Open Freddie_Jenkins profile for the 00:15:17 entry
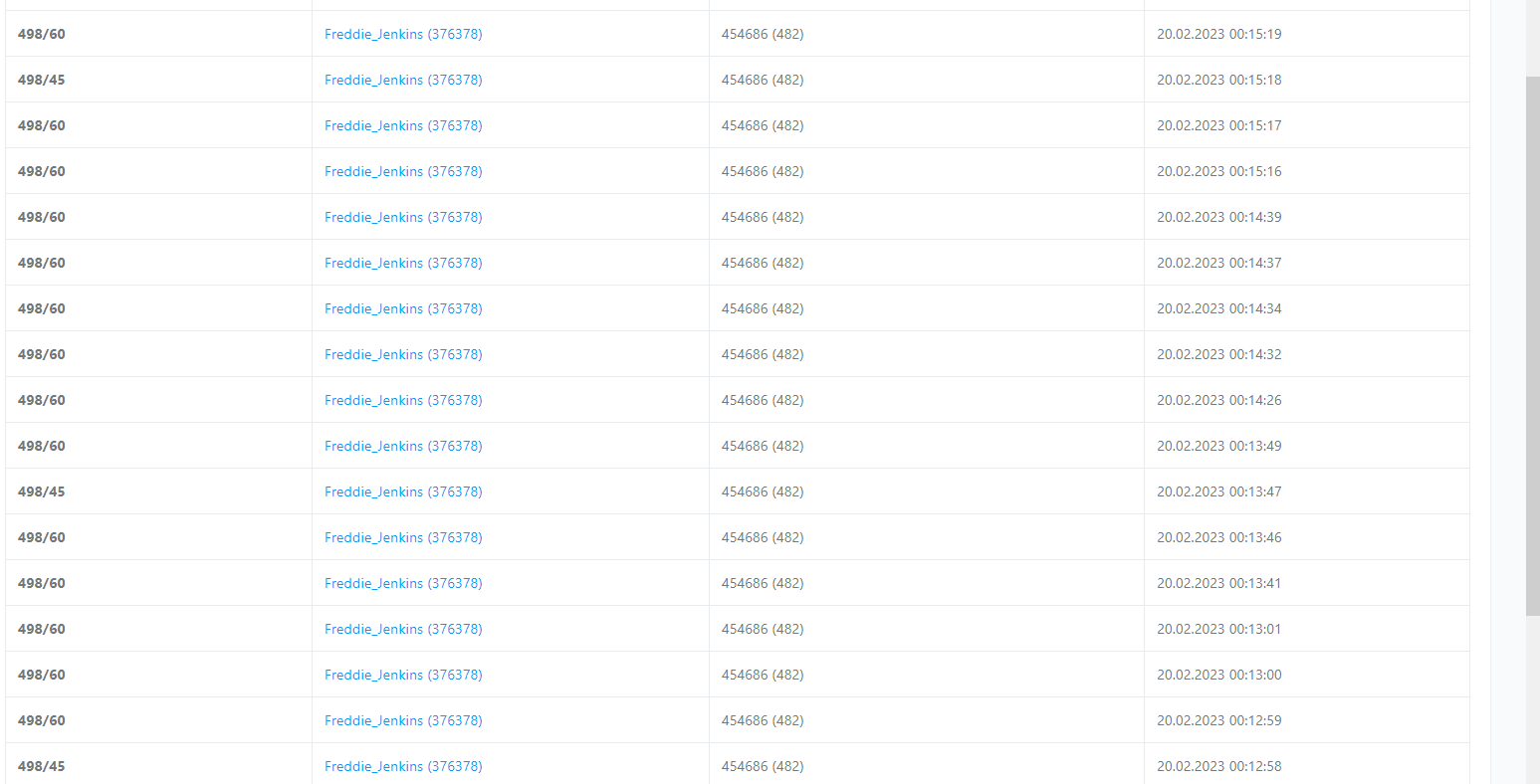 pyautogui.click(x=403, y=125)
